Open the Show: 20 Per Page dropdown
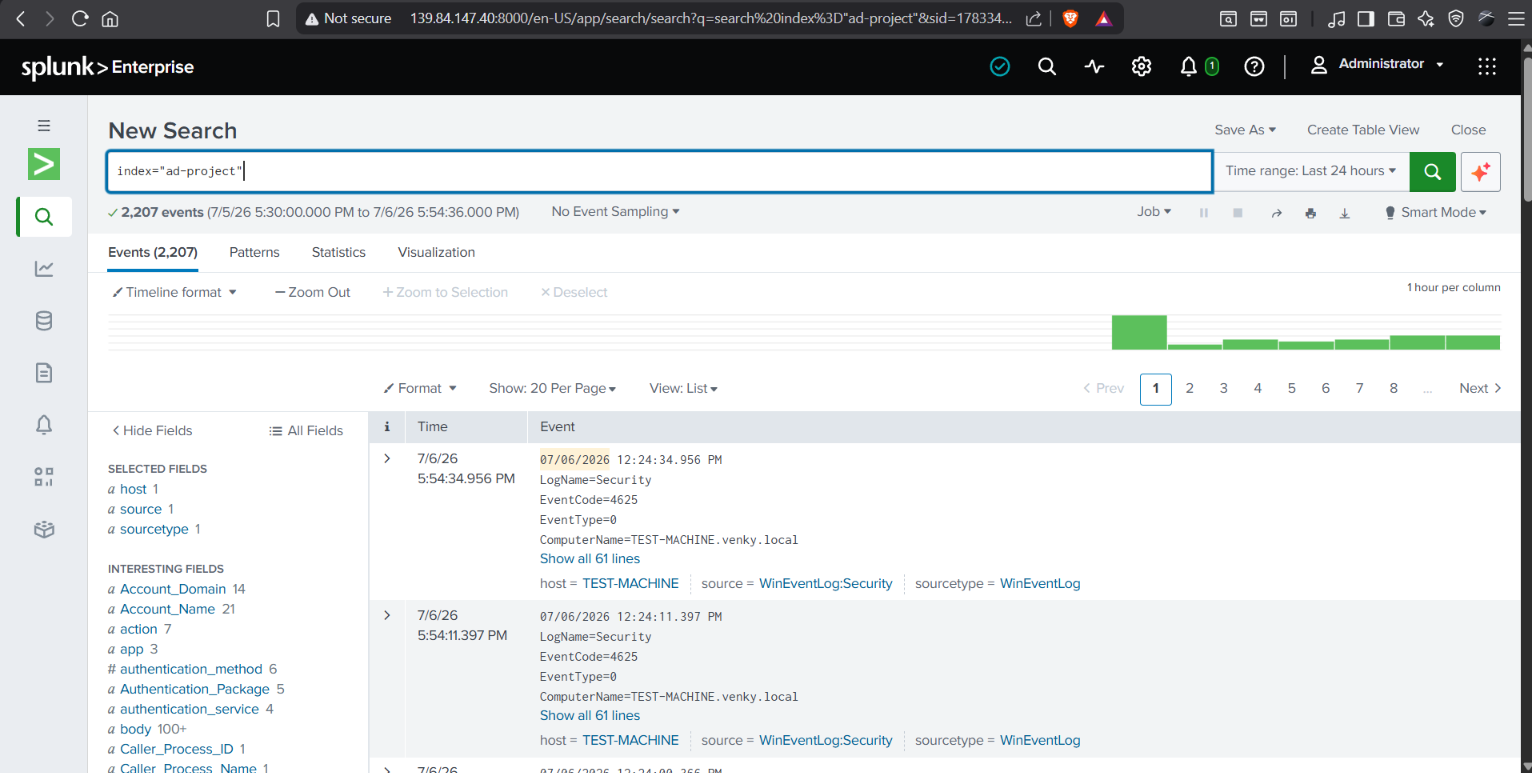Viewport: 1532px width, 773px height. 552,388
